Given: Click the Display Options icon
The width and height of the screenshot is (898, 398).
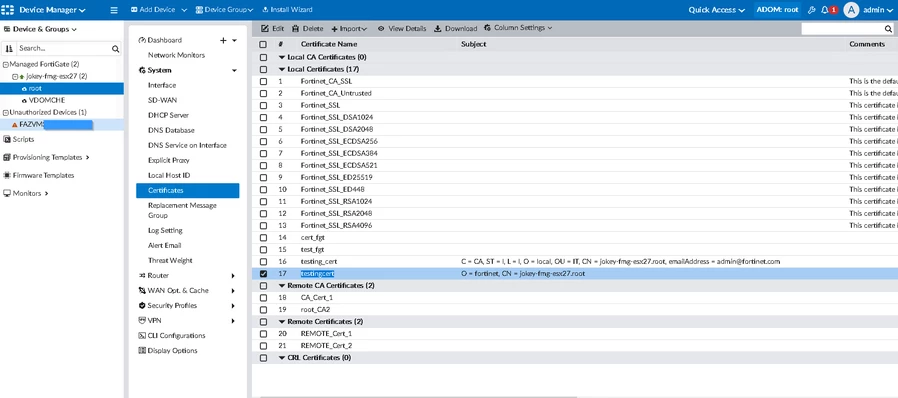Looking at the screenshot, I should pos(142,350).
